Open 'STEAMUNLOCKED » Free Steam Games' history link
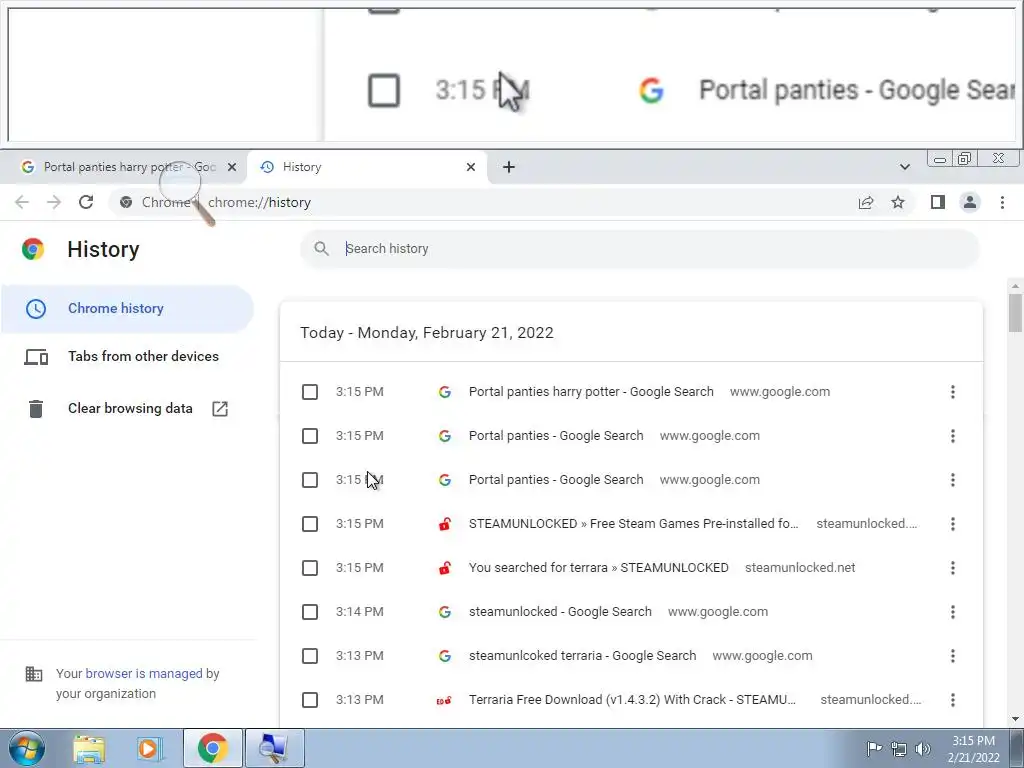Viewport: 1024px width, 768px height. pyautogui.click(x=633, y=524)
